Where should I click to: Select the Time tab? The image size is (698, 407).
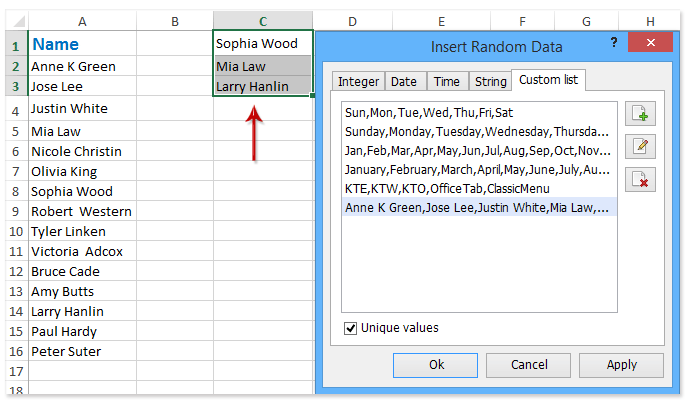point(447,82)
